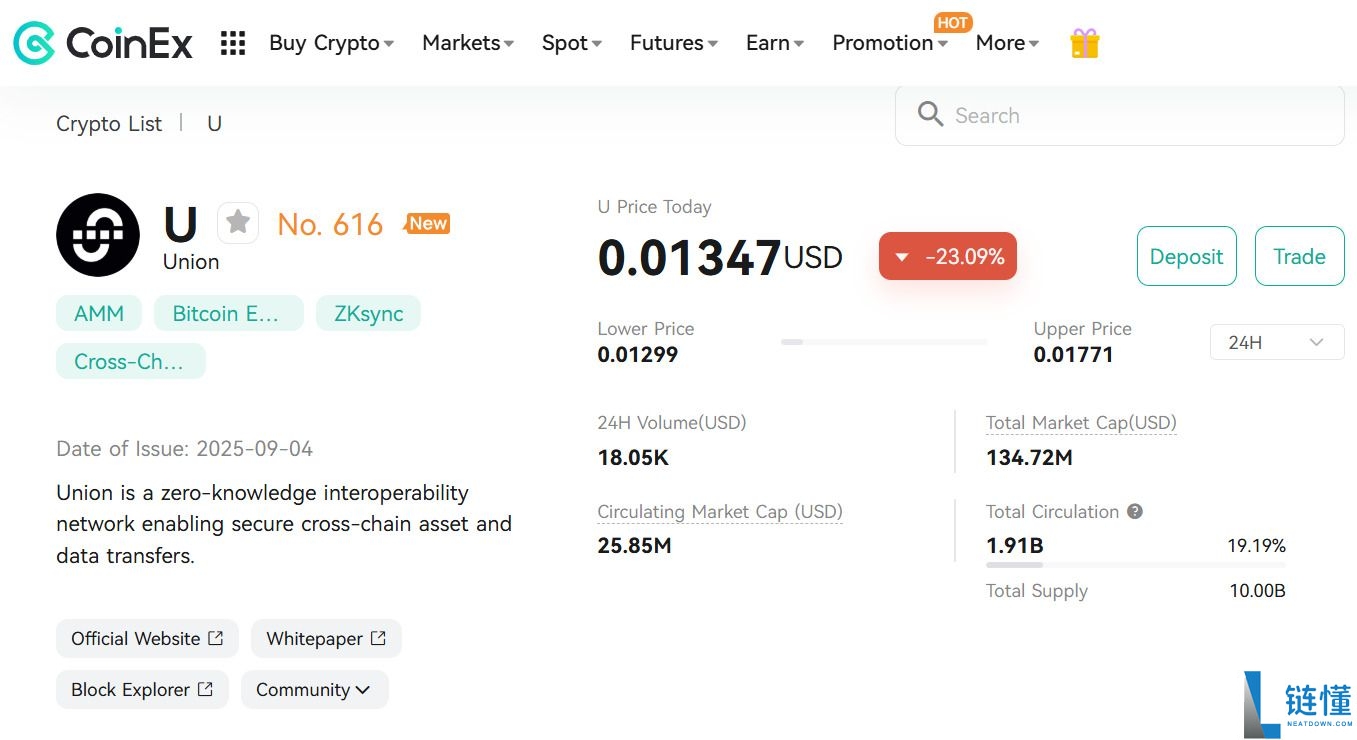Toggle the favorite star for U

pyautogui.click(x=238, y=222)
